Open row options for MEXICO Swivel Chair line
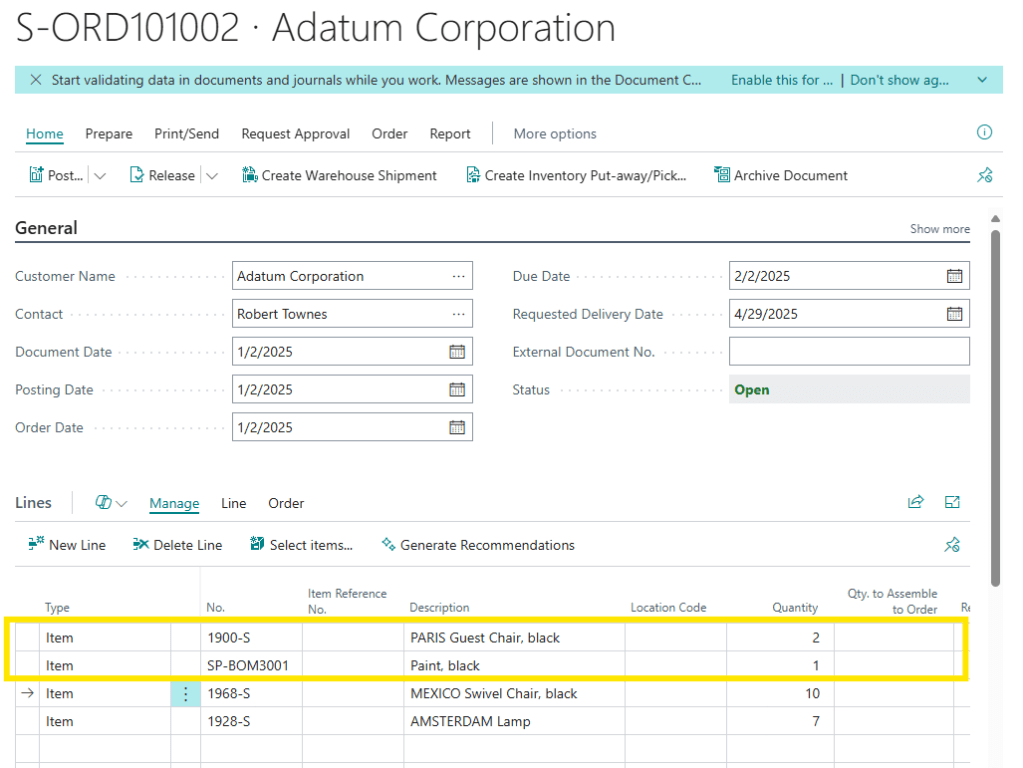The image size is (1023, 768). point(185,693)
